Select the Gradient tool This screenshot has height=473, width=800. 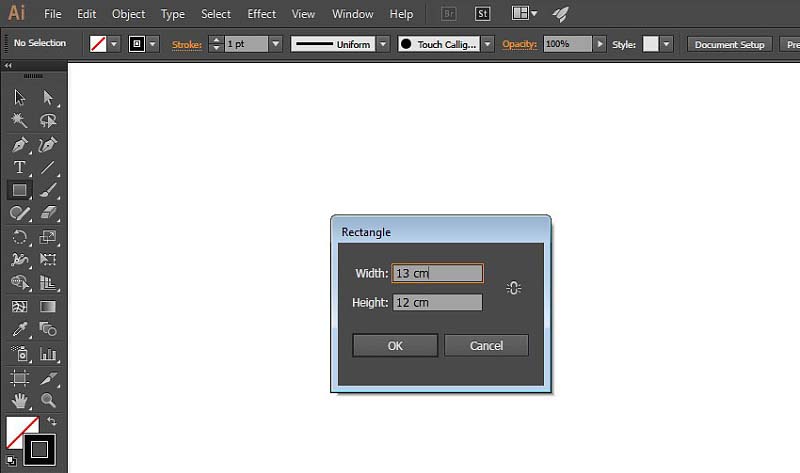(x=48, y=307)
